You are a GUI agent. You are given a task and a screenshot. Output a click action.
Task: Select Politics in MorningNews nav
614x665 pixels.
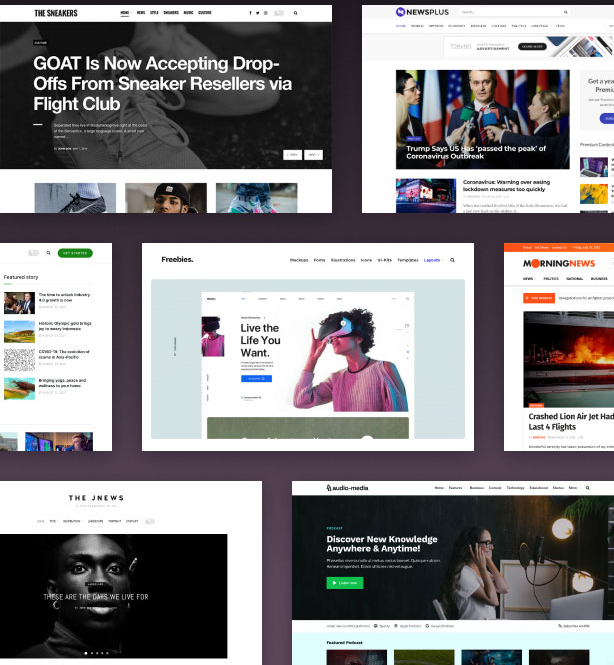[x=551, y=279]
